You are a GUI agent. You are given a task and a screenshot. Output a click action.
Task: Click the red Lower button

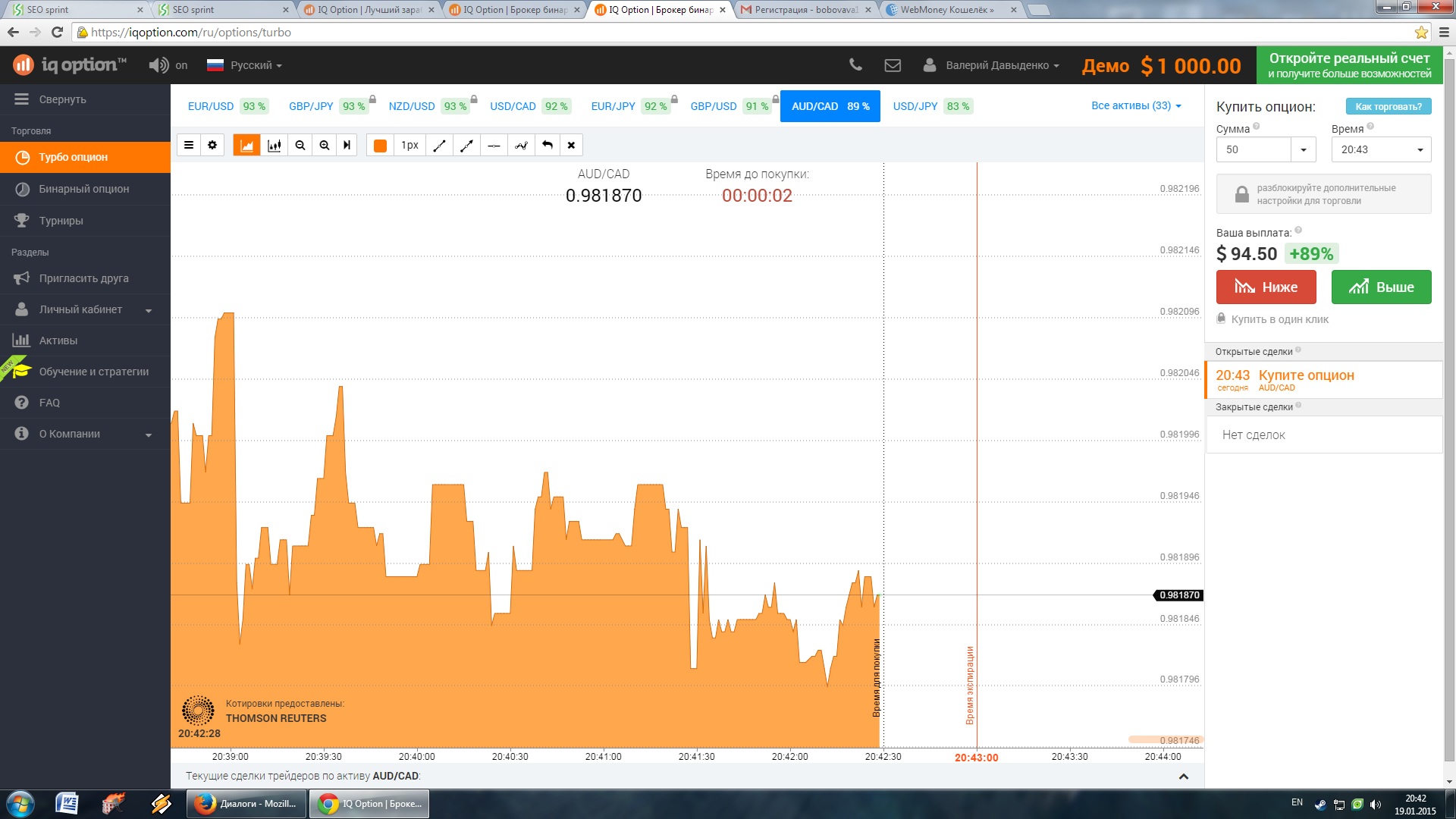pyautogui.click(x=1266, y=287)
